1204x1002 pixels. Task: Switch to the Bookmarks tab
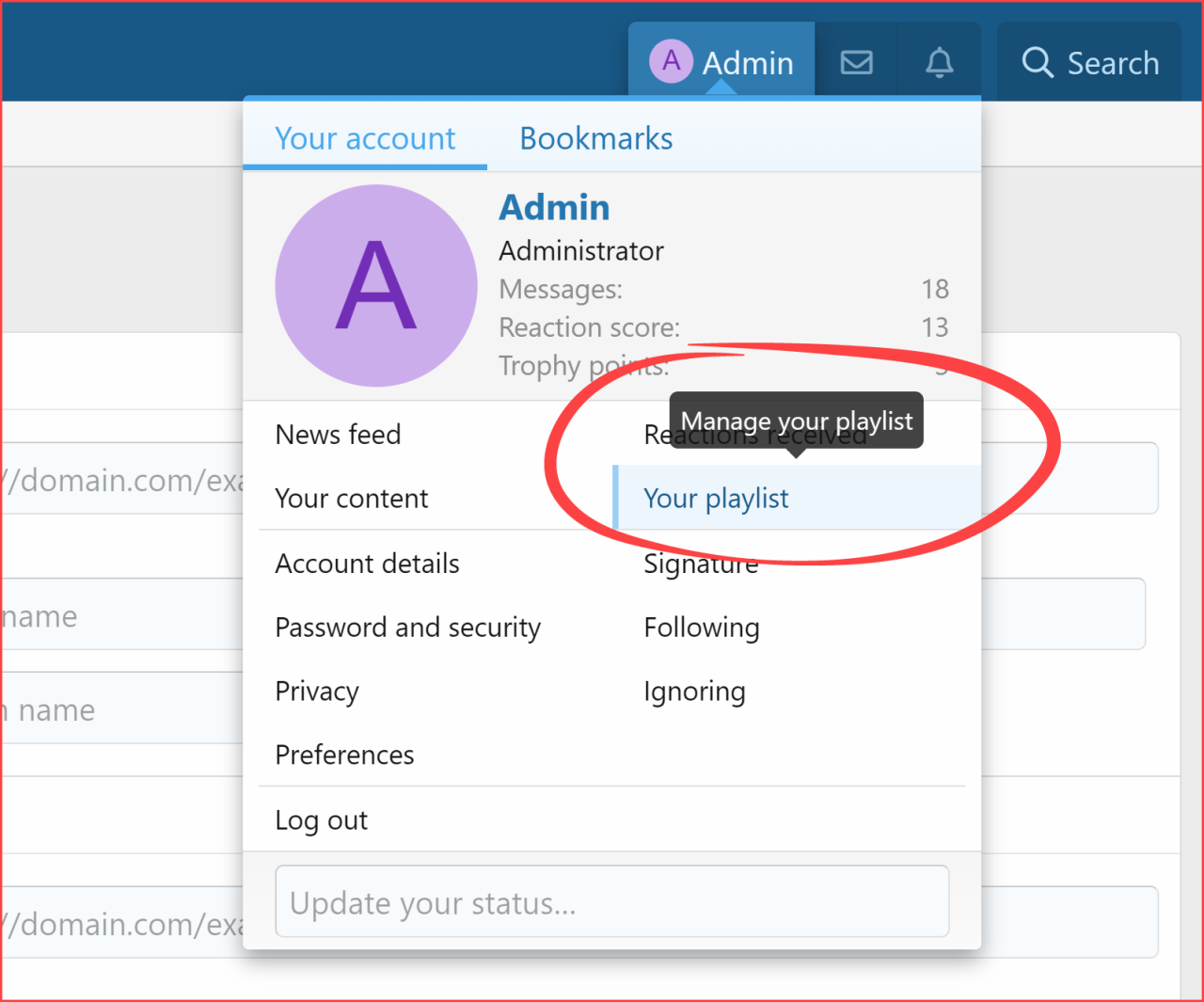click(x=595, y=138)
